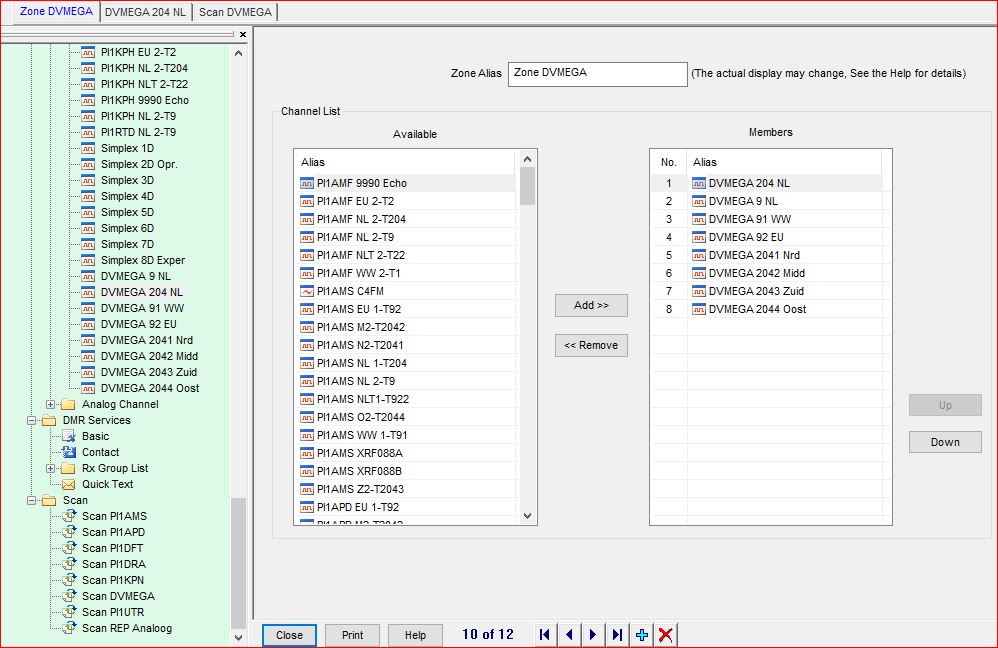Go to first record navigation icon
This screenshot has height=648, width=998.
[544, 635]
